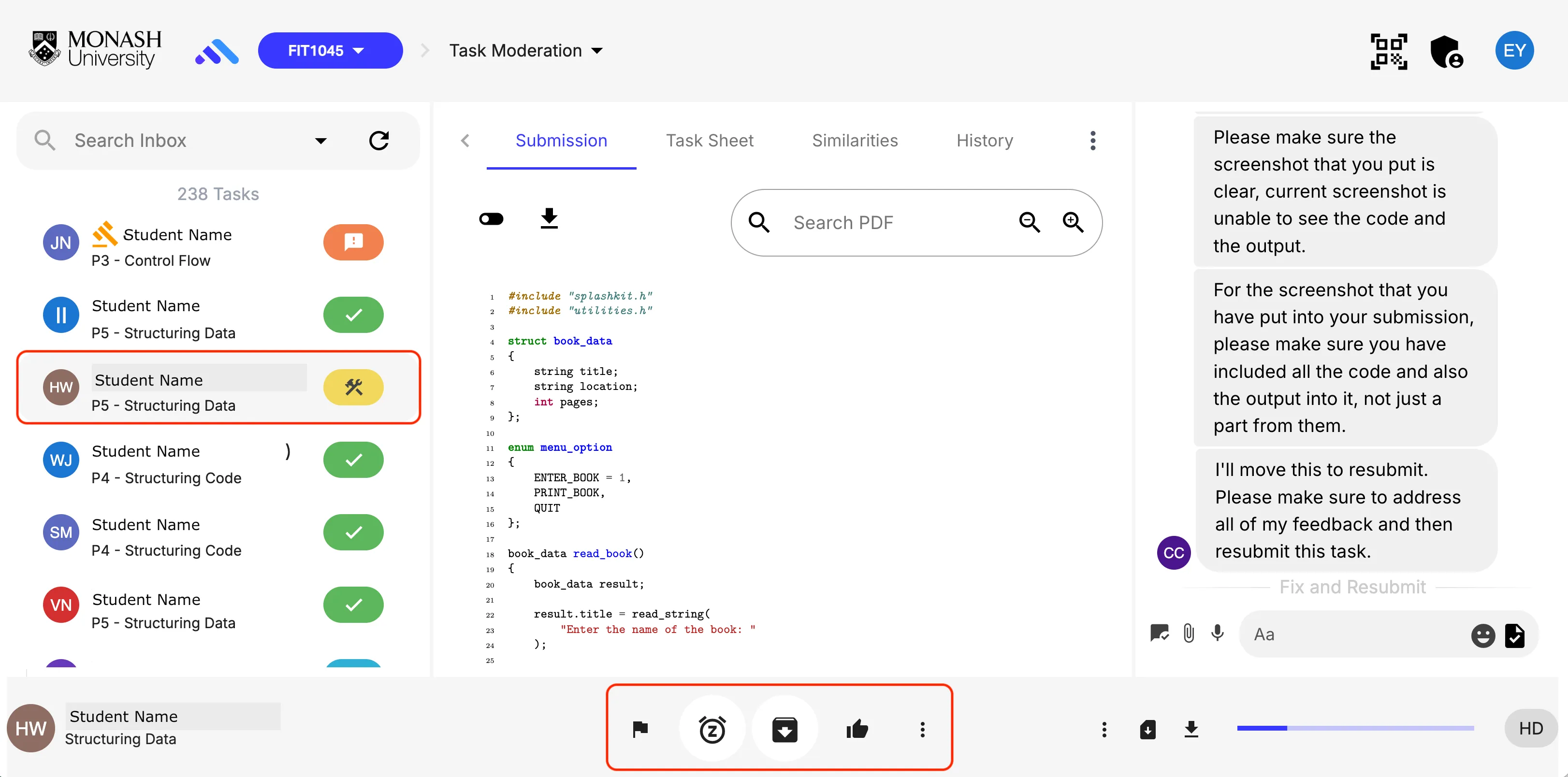Open the Similarities tab

point(854,141)
